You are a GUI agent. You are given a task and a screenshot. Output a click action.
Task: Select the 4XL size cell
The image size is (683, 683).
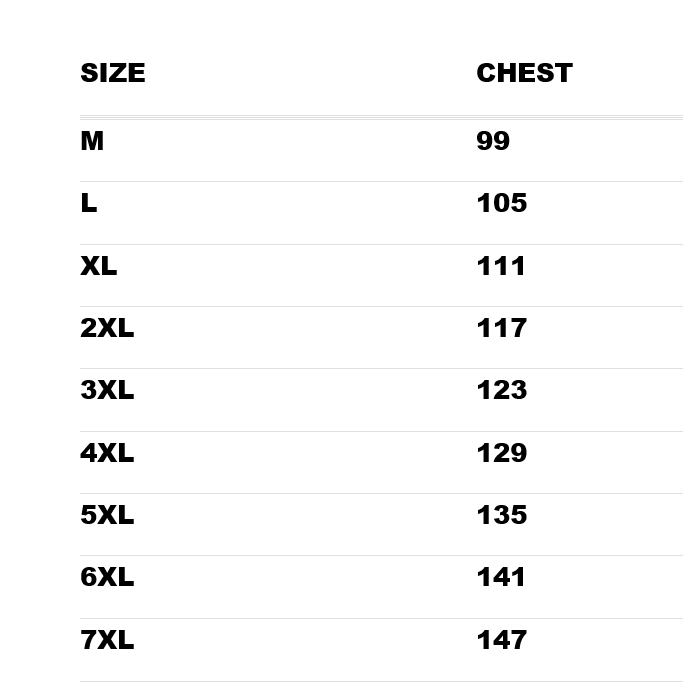click(x=107, y=453)
